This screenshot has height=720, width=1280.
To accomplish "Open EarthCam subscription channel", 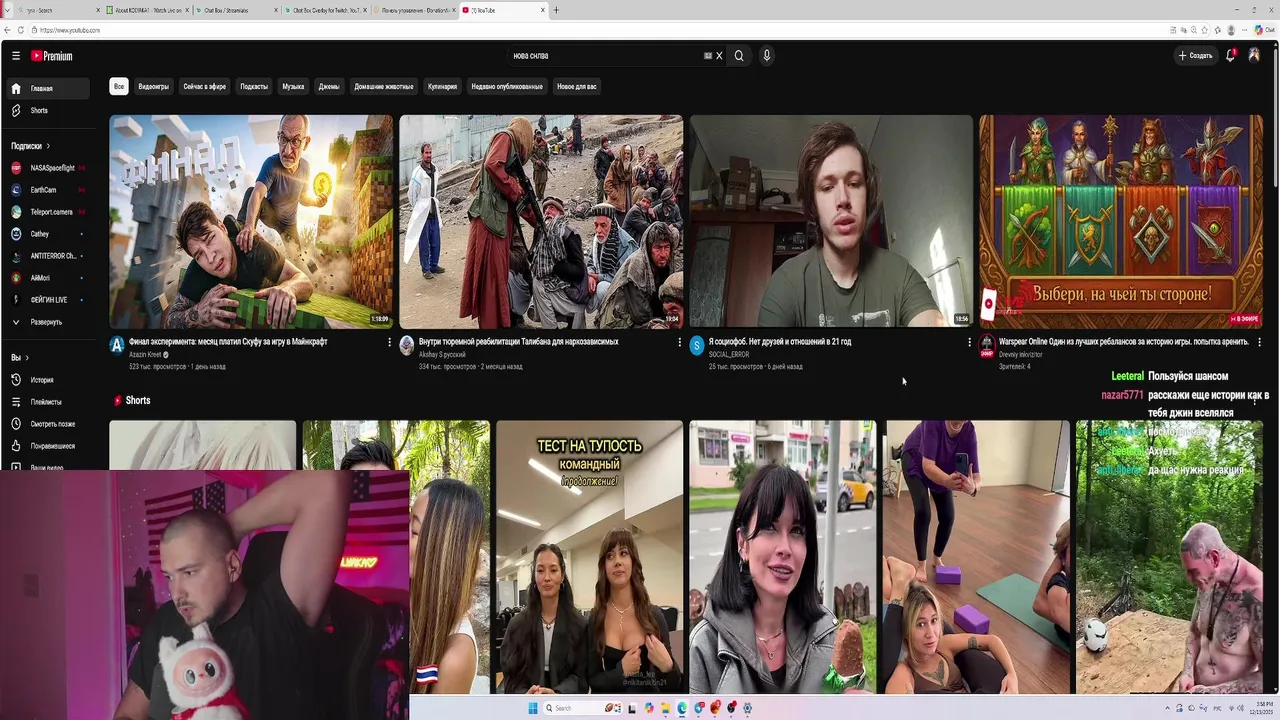I will click(x=48, y=190).
